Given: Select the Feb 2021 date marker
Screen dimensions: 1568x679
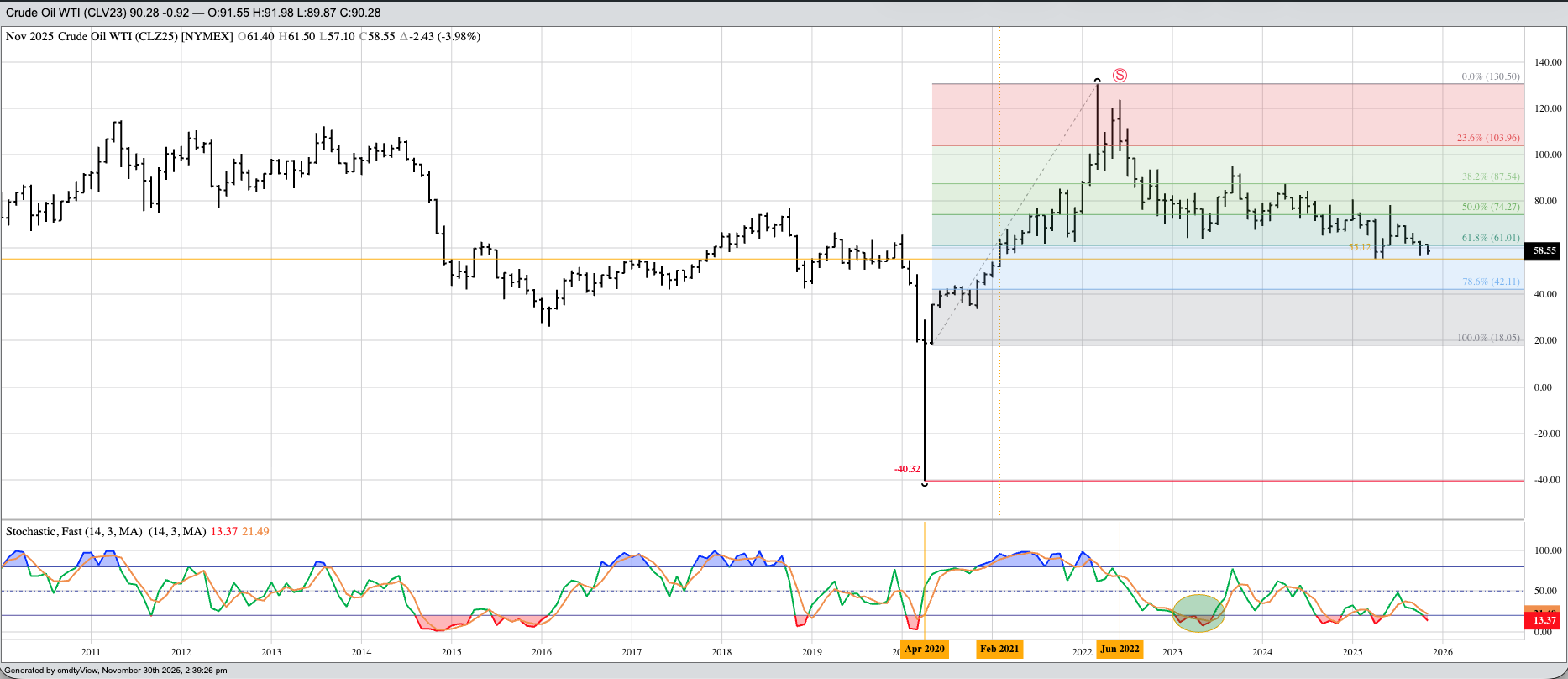Looking at the screenshot, I should point(999,649).
